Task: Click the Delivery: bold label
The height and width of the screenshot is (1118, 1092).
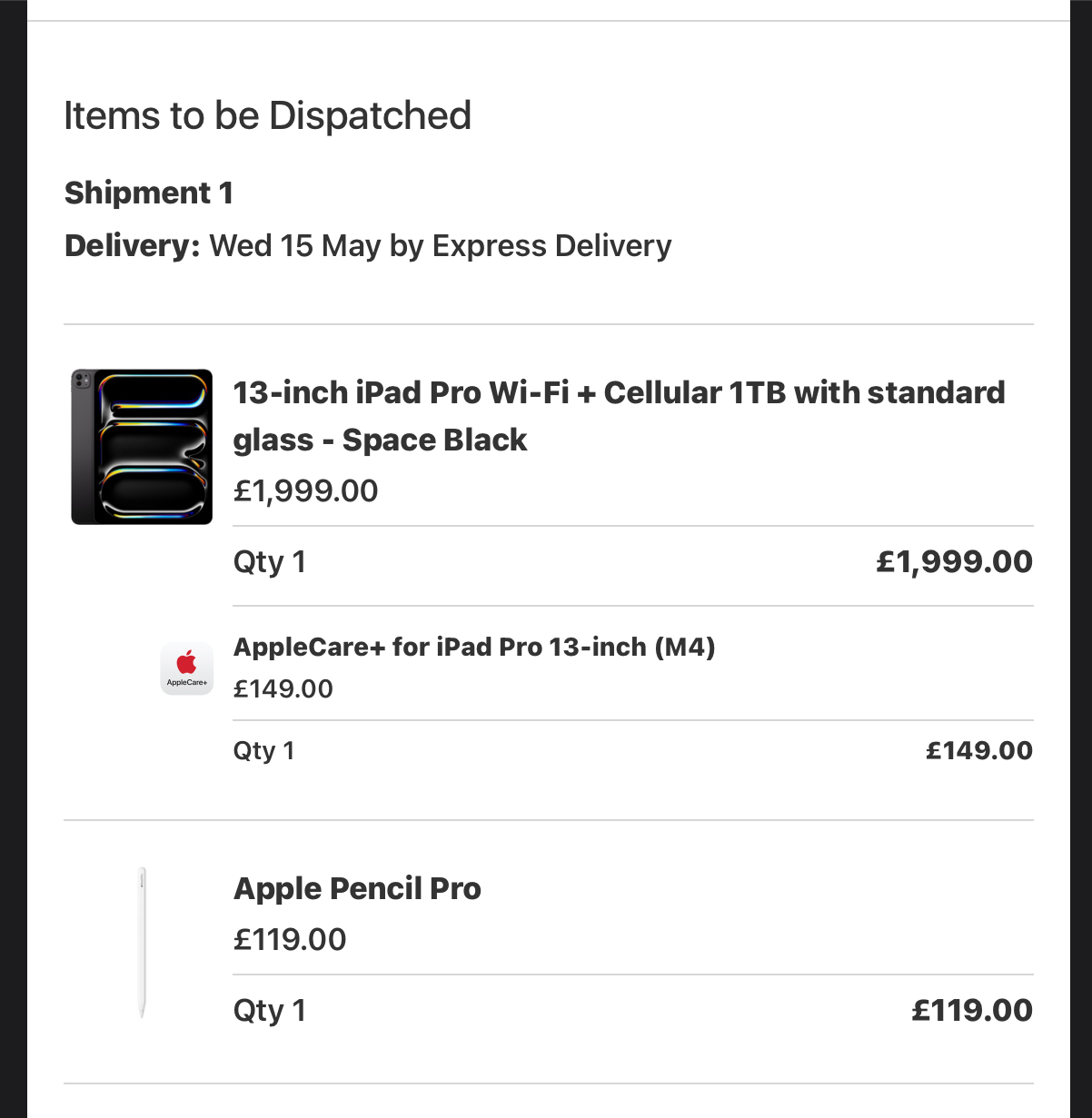Action: 133,245
